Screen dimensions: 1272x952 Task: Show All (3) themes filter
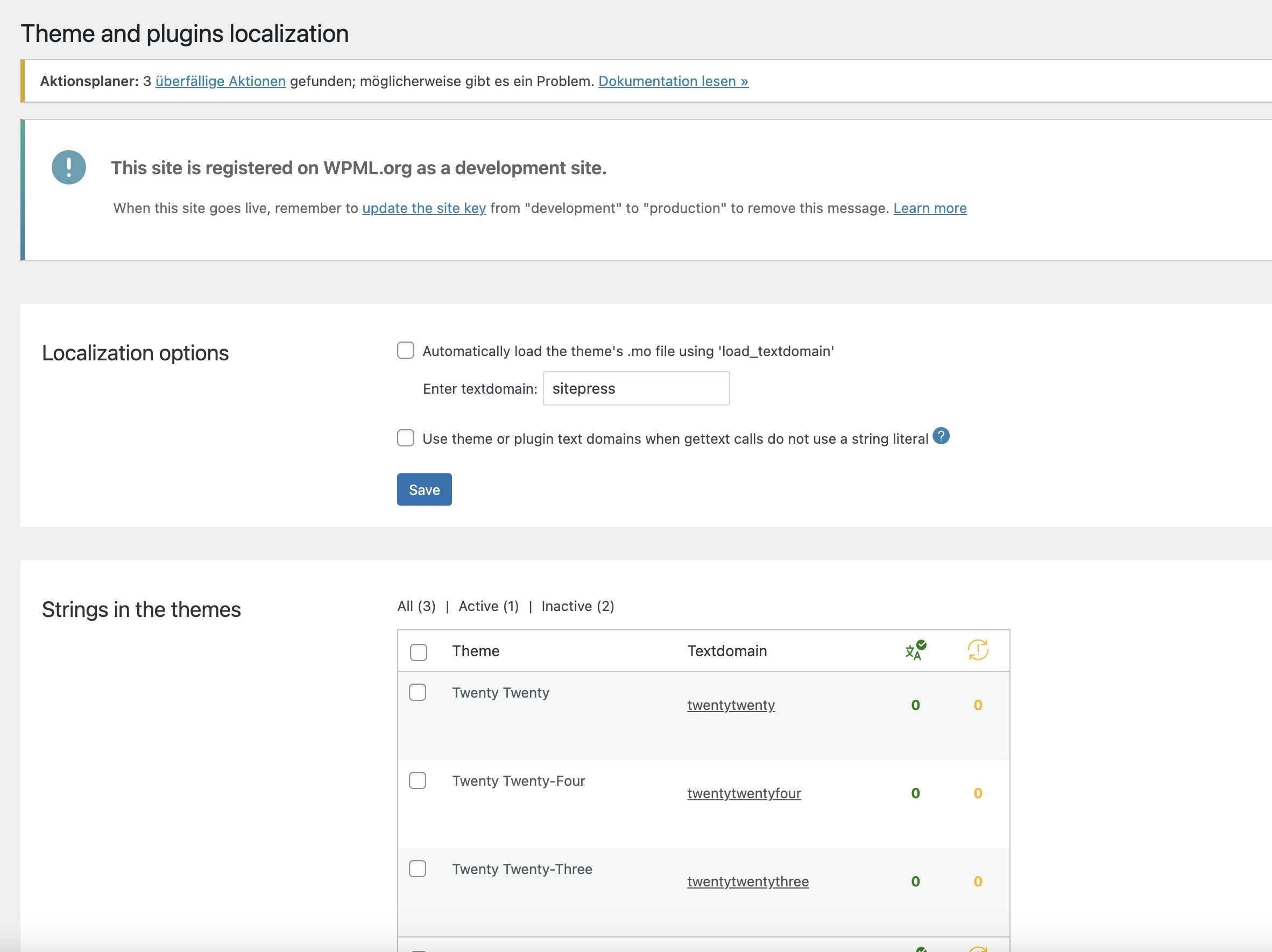(416, 606)
